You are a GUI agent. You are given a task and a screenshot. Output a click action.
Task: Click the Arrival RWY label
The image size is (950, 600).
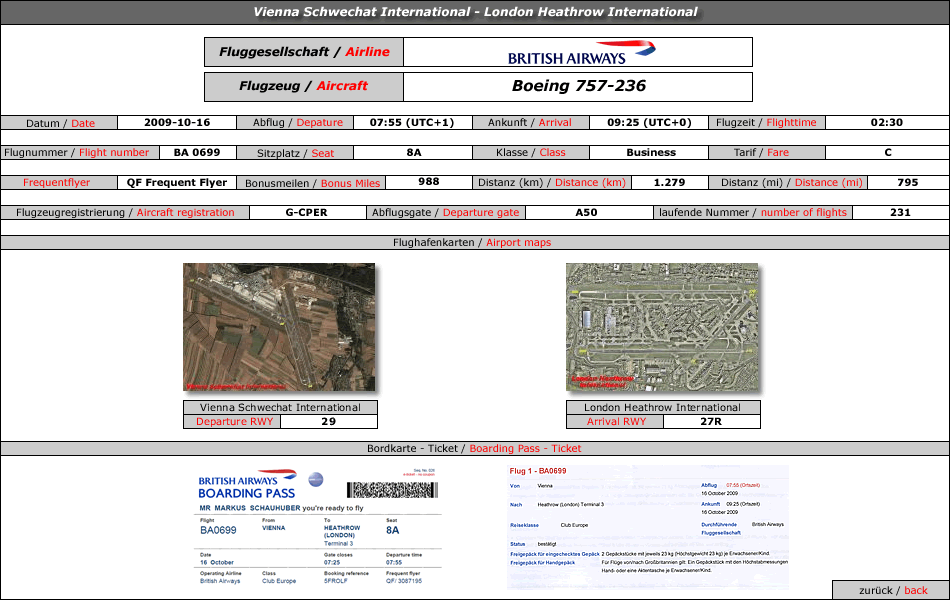click(616, 421)
